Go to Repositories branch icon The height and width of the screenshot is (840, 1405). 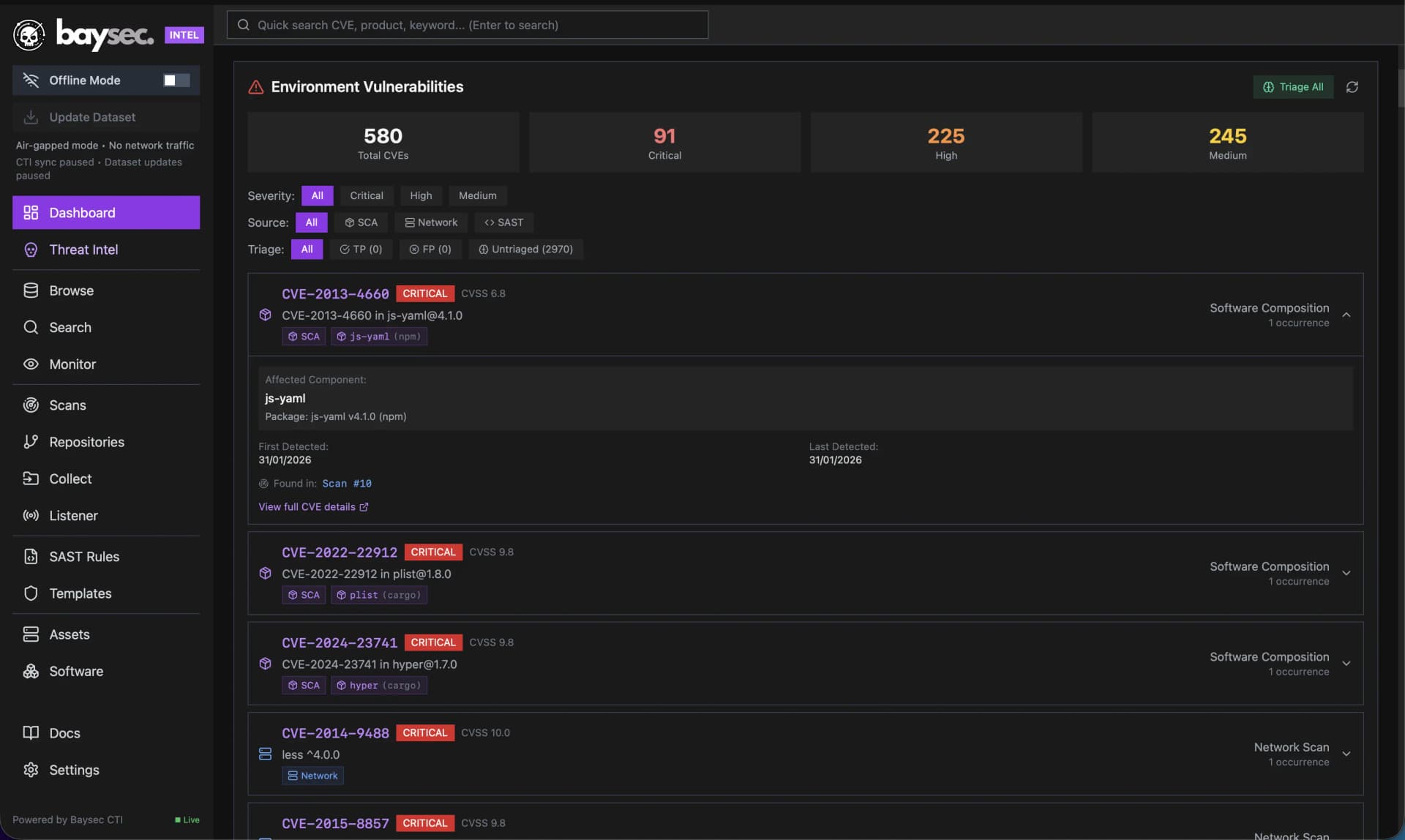point(31,442)
